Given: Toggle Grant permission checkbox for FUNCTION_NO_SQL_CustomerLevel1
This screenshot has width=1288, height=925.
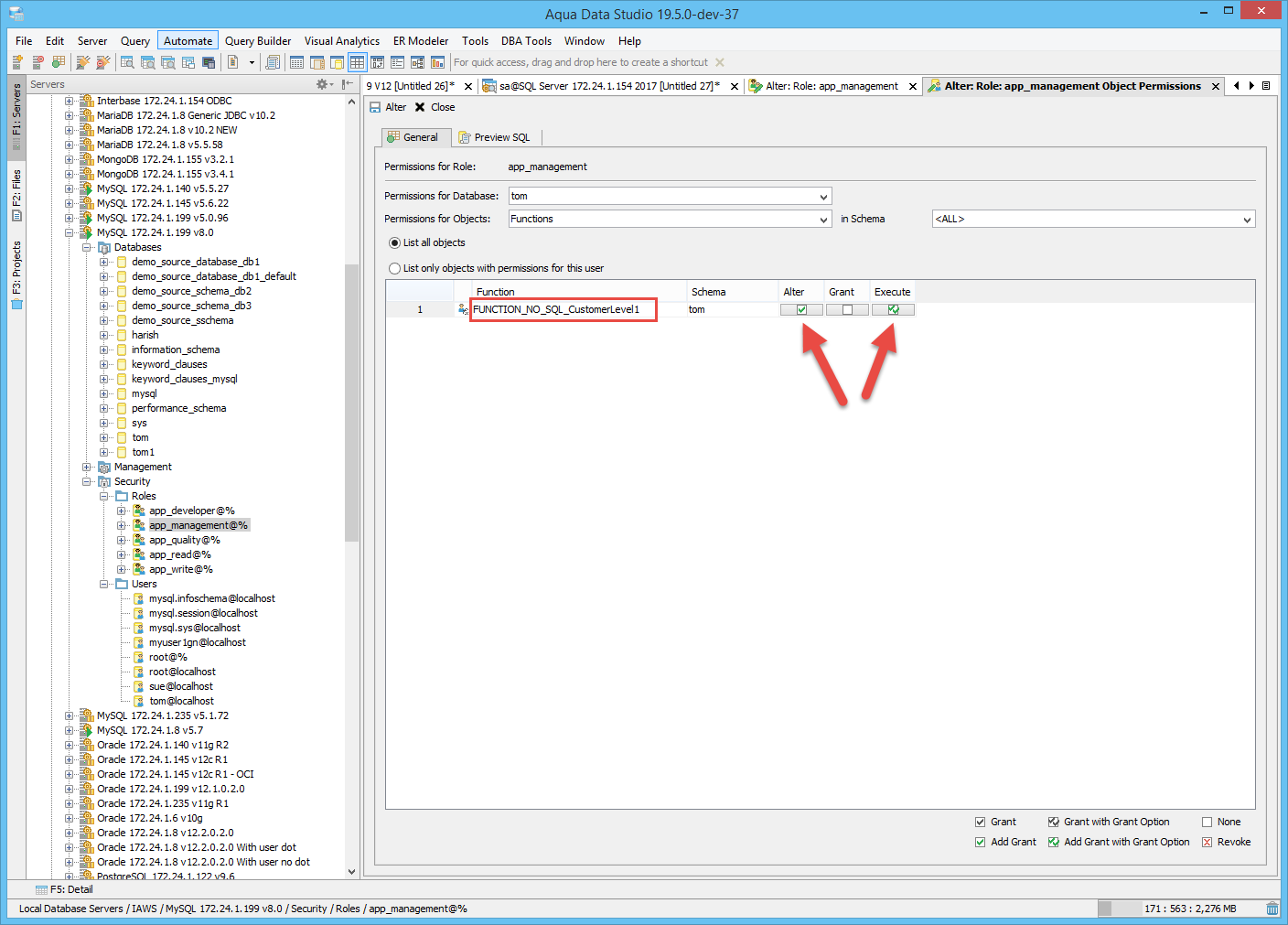Looking at the screenshot, I should coord(847,309).
